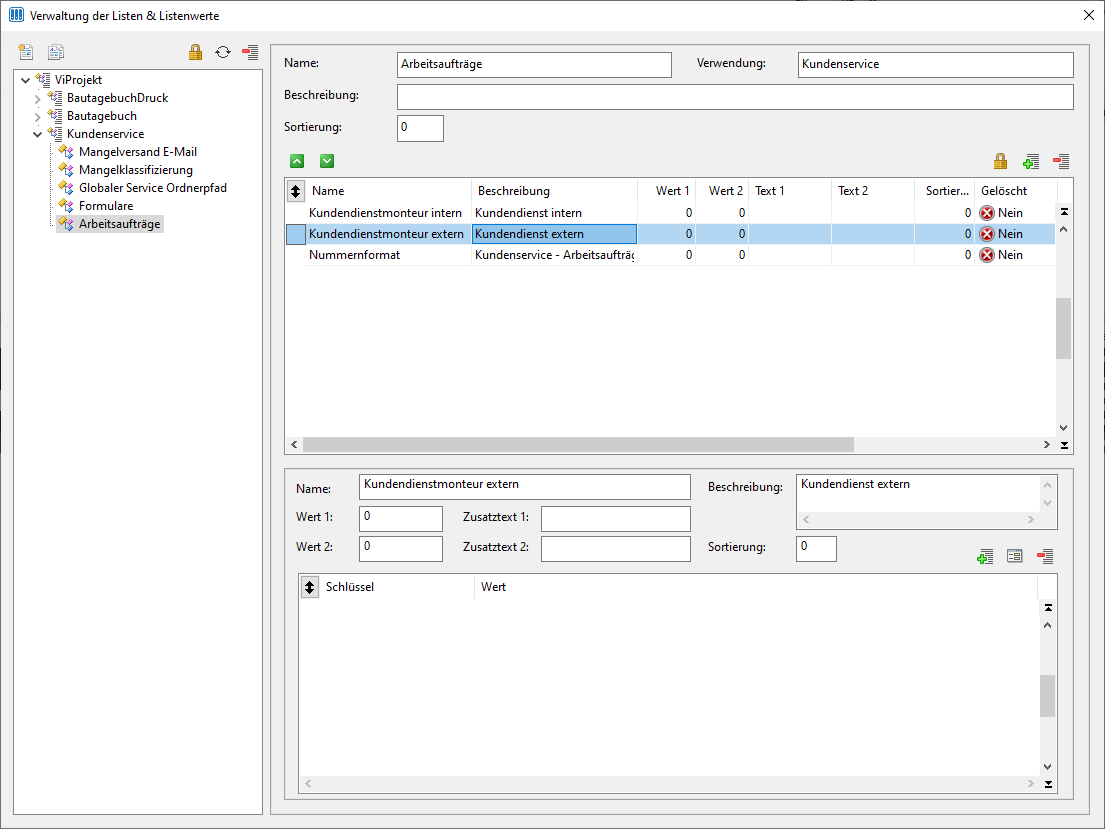Click the red Gelöscht icon in the Kundendienstmonteur intern row

(x=987, y=213)
